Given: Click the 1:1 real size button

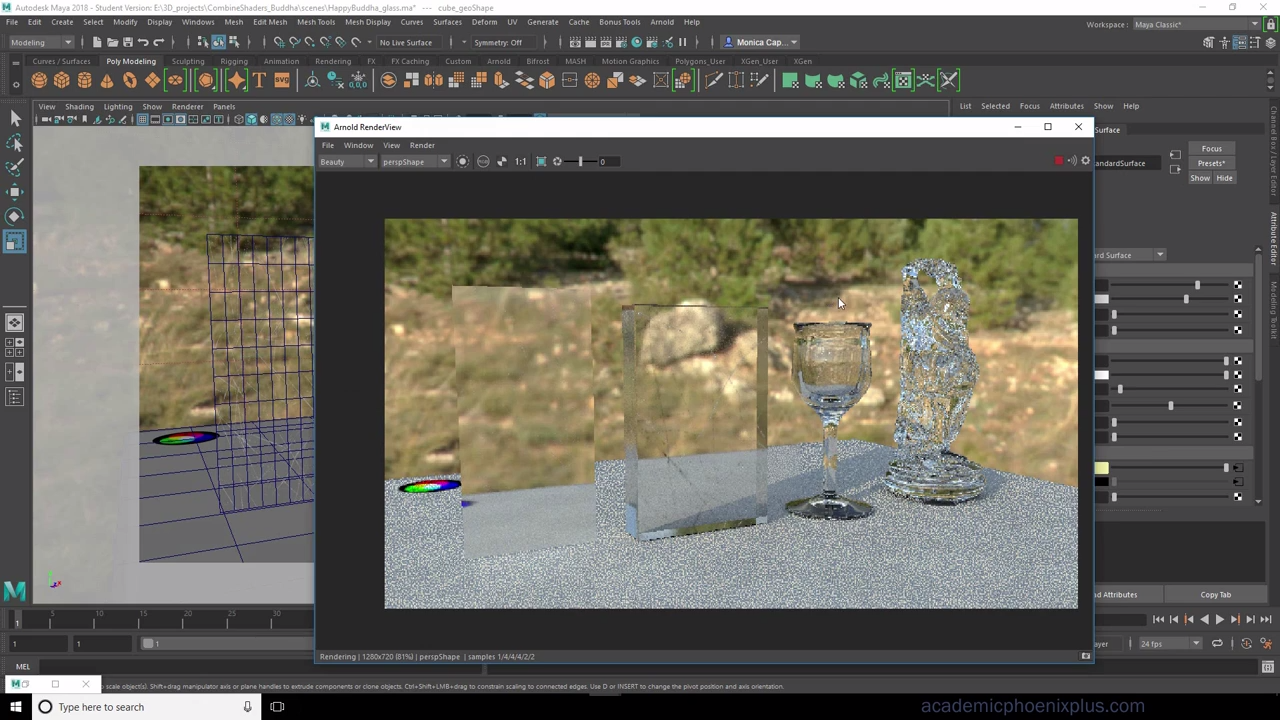Looking at the screenshot, I should point(520,161).
